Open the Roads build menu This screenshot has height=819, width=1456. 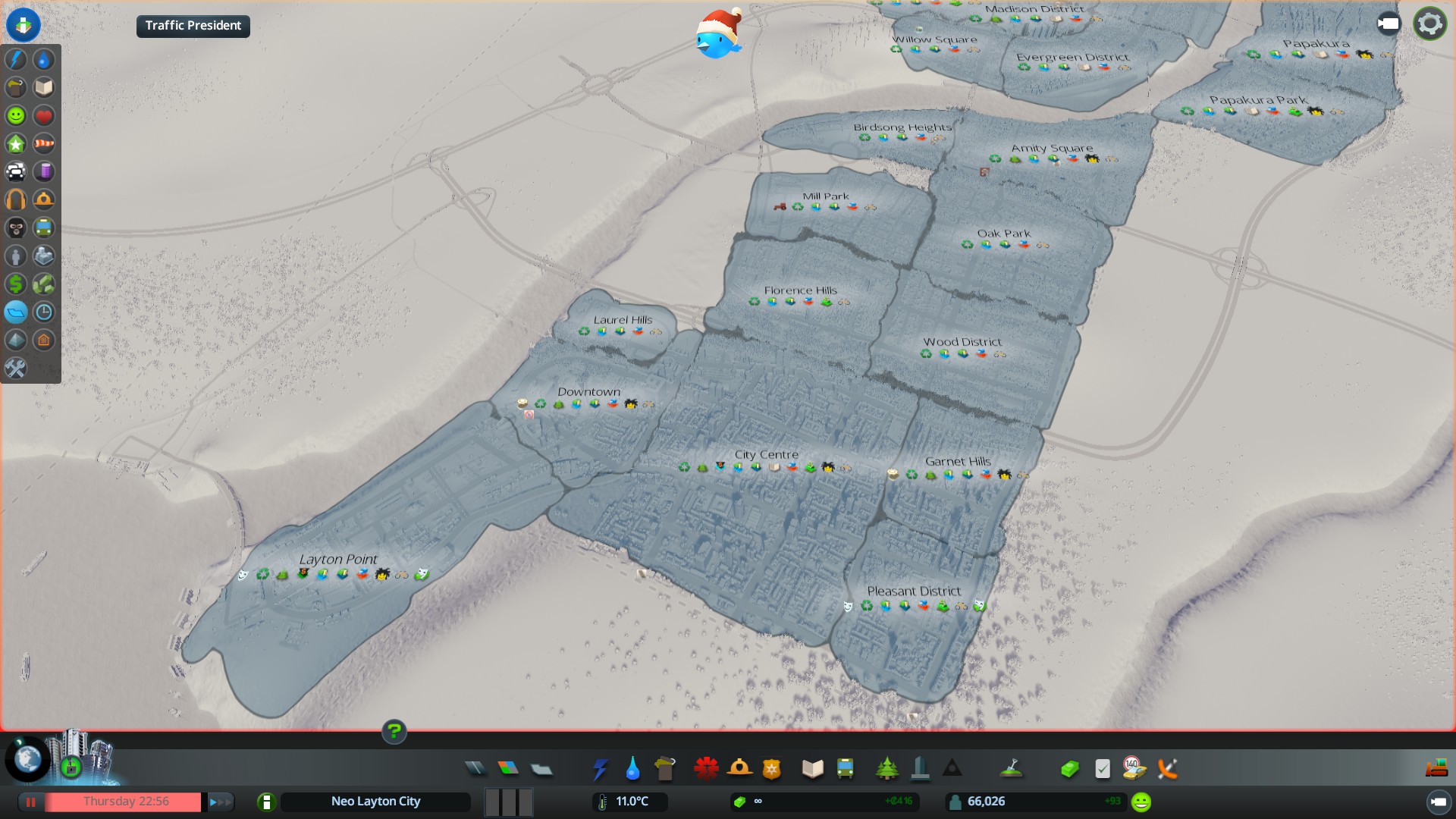[x=475, y=769]
